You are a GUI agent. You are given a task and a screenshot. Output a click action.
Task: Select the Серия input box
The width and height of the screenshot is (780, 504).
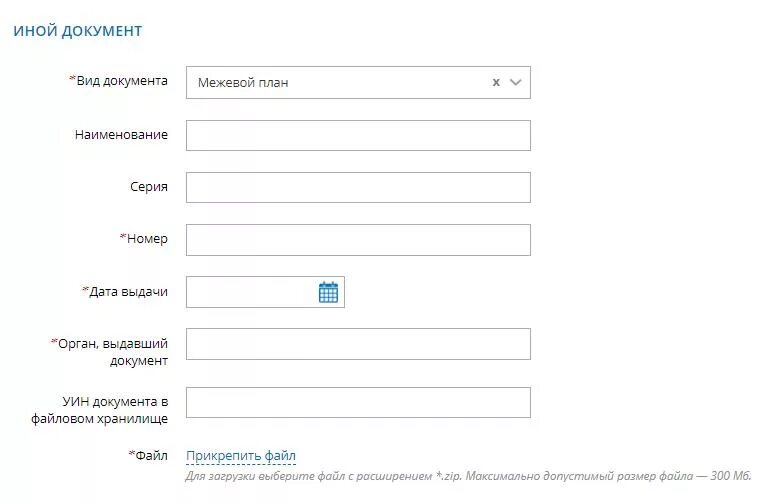[358, 188]
